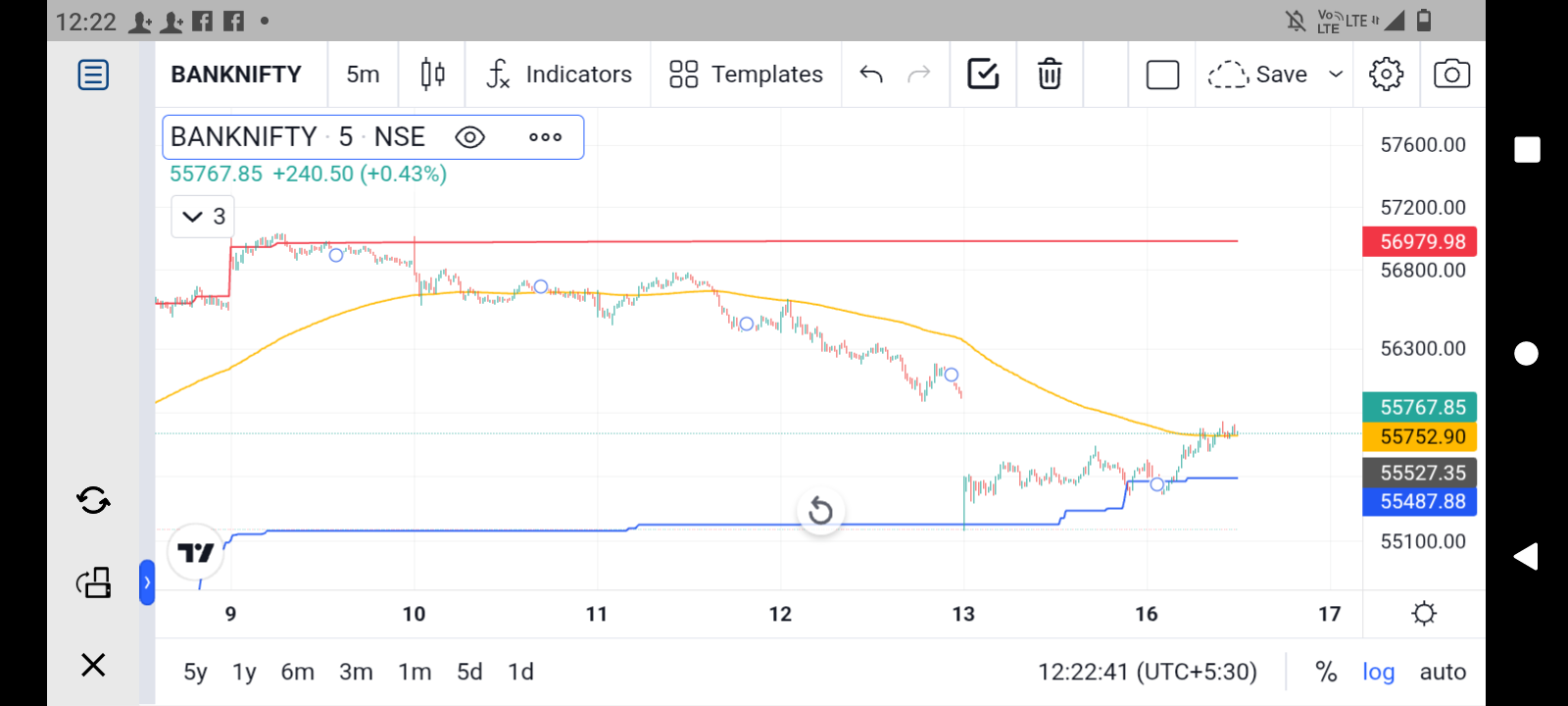
Task: Open the TradingView logo
Action: (x=196, y=553)
